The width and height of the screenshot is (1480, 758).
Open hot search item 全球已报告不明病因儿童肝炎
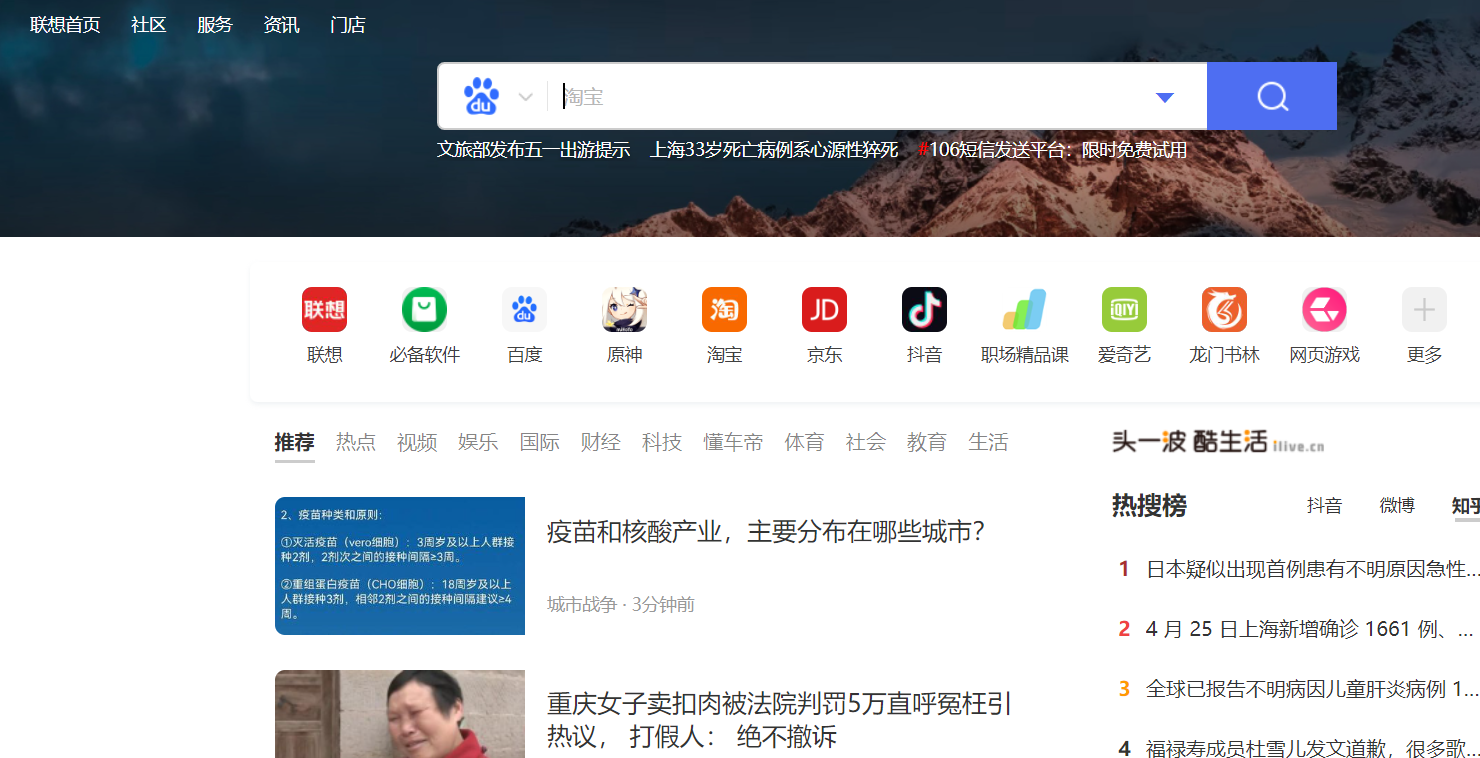point(1312,689)
